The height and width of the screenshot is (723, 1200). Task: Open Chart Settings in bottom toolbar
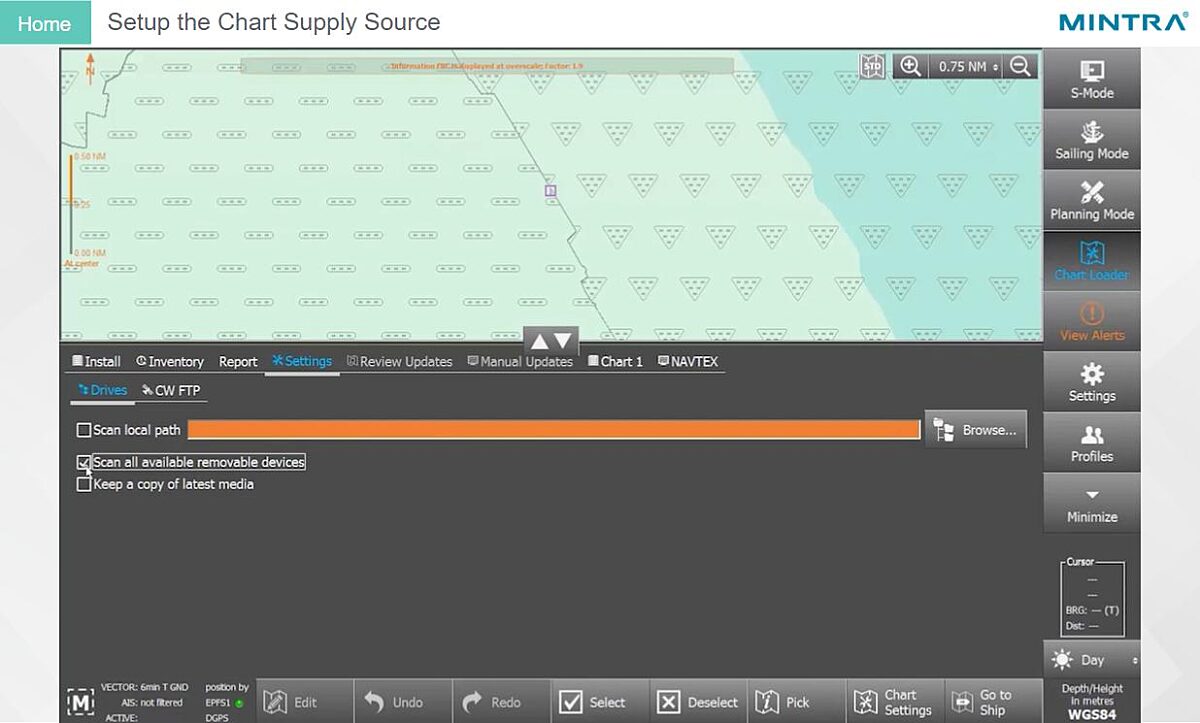[894, 702]
